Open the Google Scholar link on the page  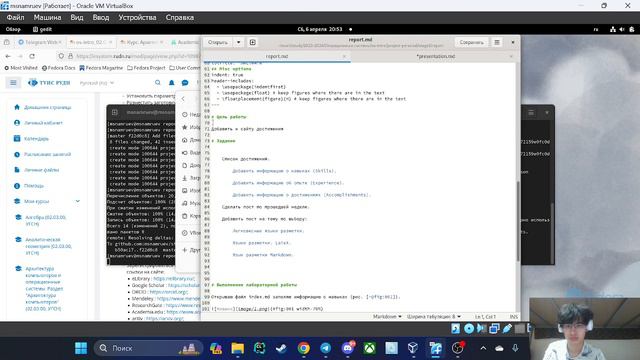184,285
